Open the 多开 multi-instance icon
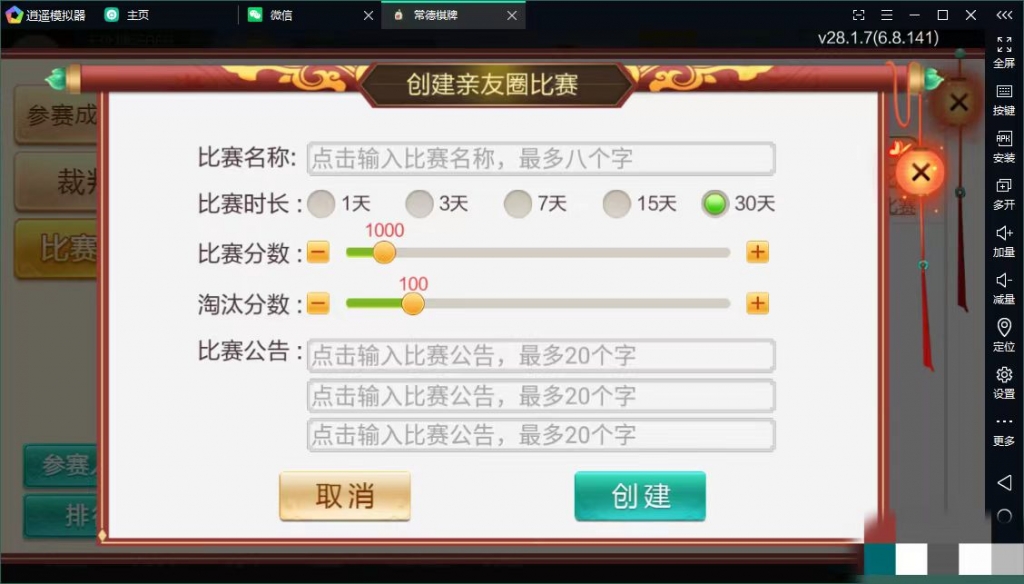Image resolution: width=1024 pixels, height=584 pixels. coord(1004,195)
